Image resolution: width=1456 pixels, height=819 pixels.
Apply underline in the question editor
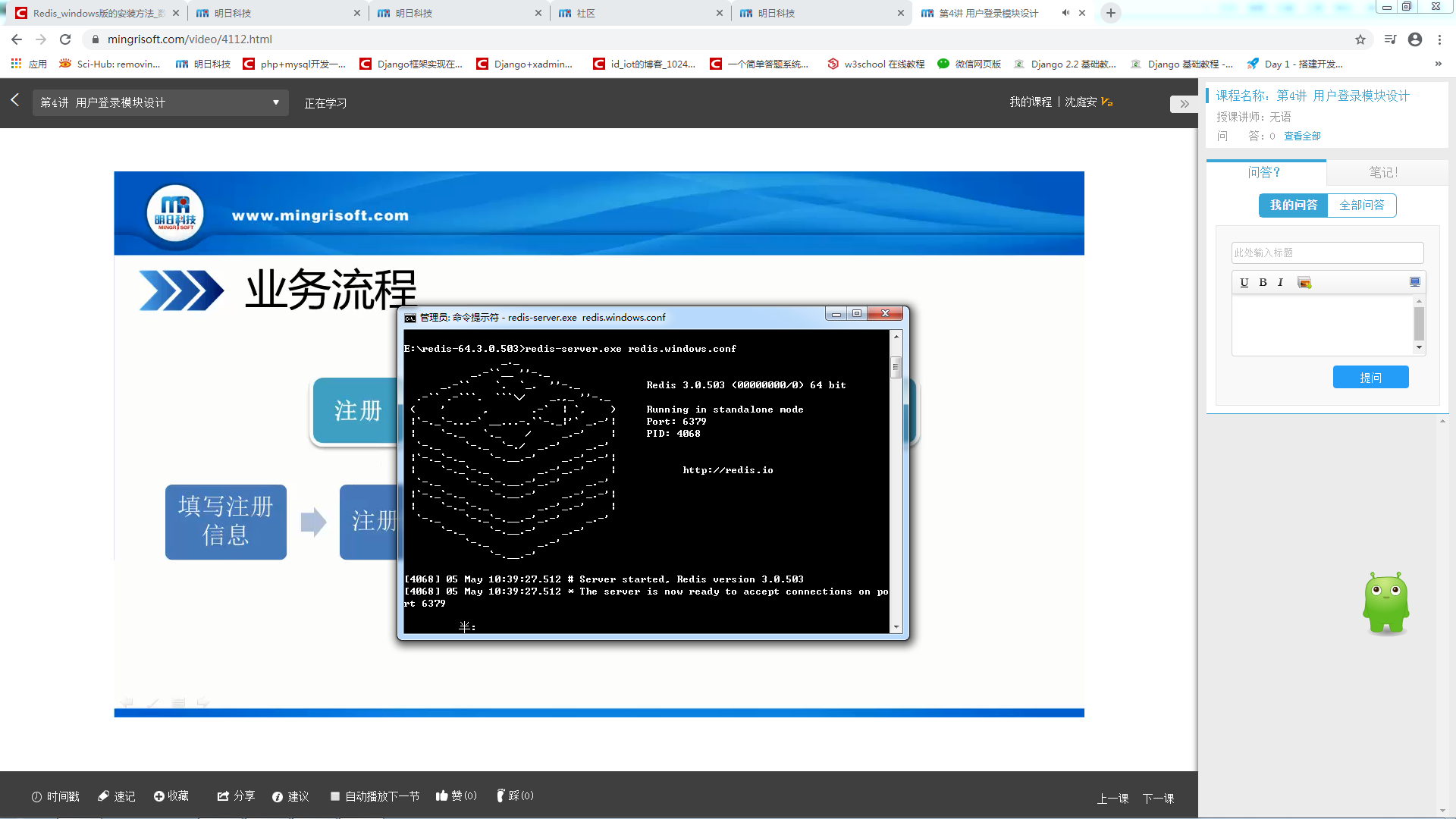(1244, 282)
